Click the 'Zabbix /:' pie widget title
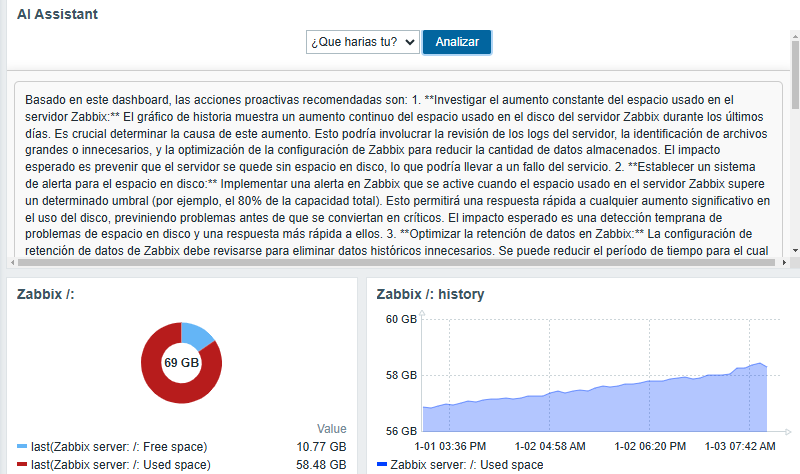Viewport: 800px width, 474px height. [45, 294]
